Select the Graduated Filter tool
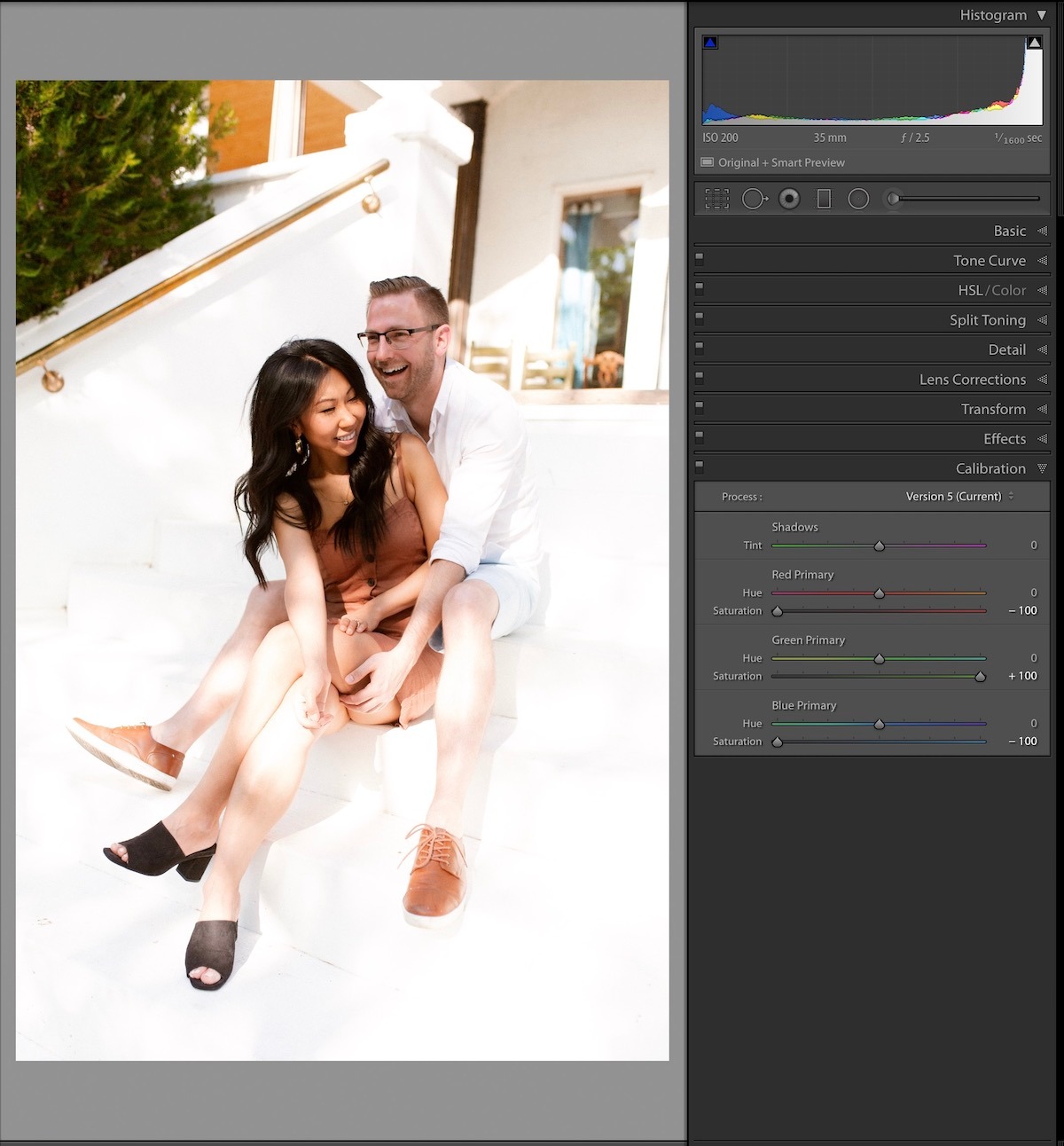The width and height of the screenshot is (1064, 1146). tap(824, 199)
